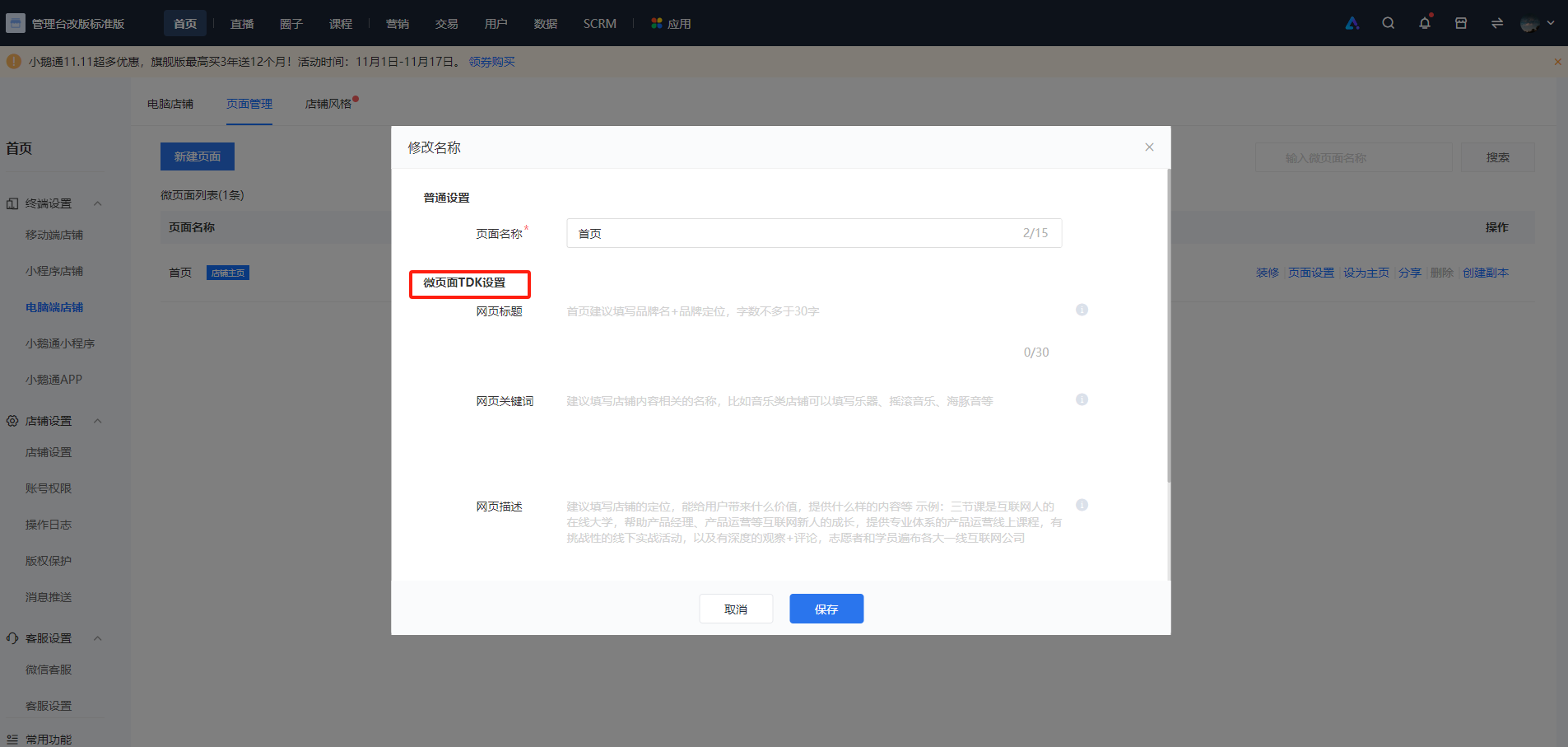Open the 用户 top navigation item
This screenshot has height=747, width=1568.
pyautogui.click(x=496, y=24)
